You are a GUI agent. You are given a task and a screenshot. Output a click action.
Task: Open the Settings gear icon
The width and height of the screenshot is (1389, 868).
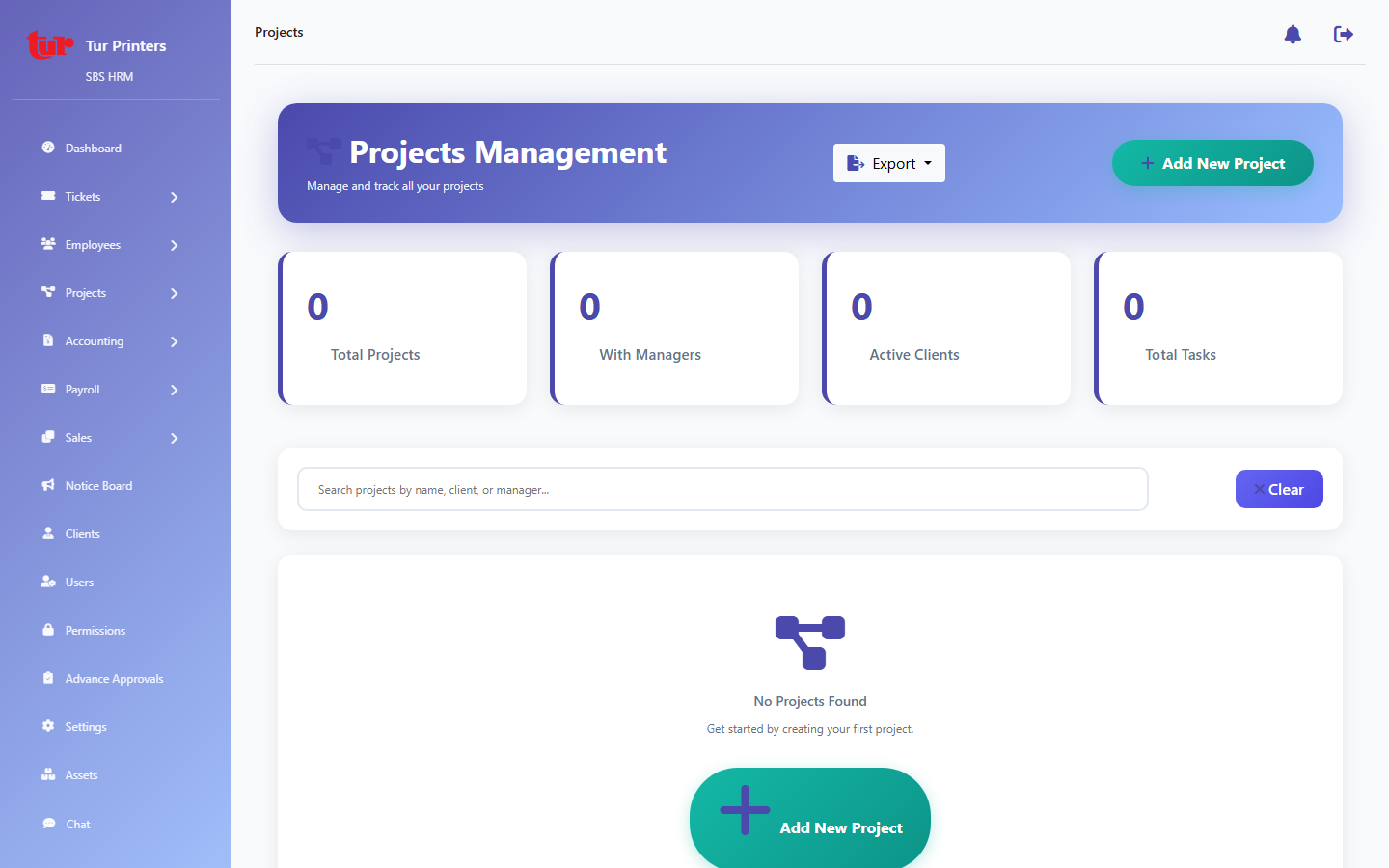(x=48, y=726)
